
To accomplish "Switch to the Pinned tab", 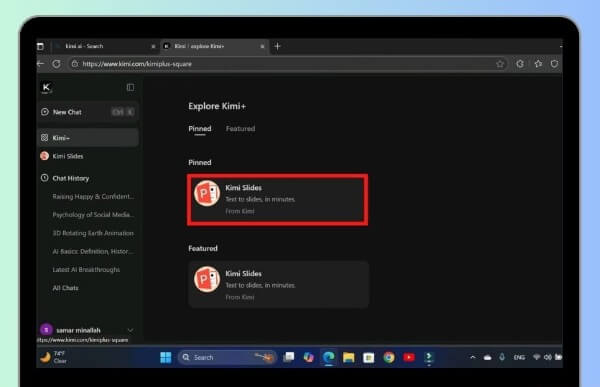I will (x=200, y=129).
